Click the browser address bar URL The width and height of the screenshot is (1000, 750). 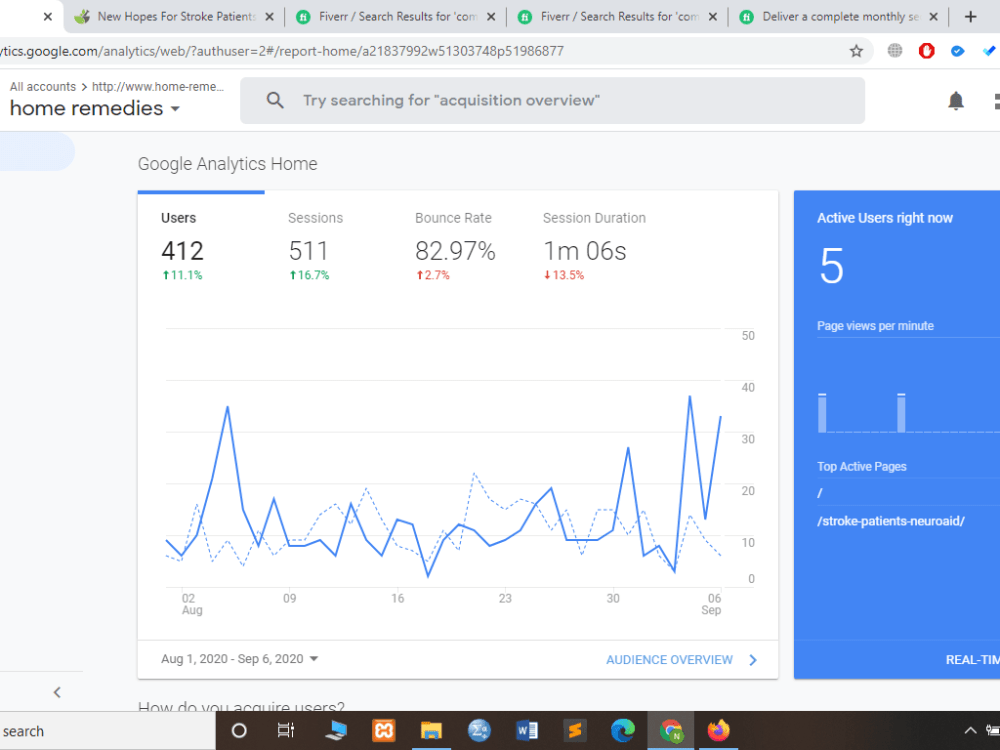click(282, 51)
